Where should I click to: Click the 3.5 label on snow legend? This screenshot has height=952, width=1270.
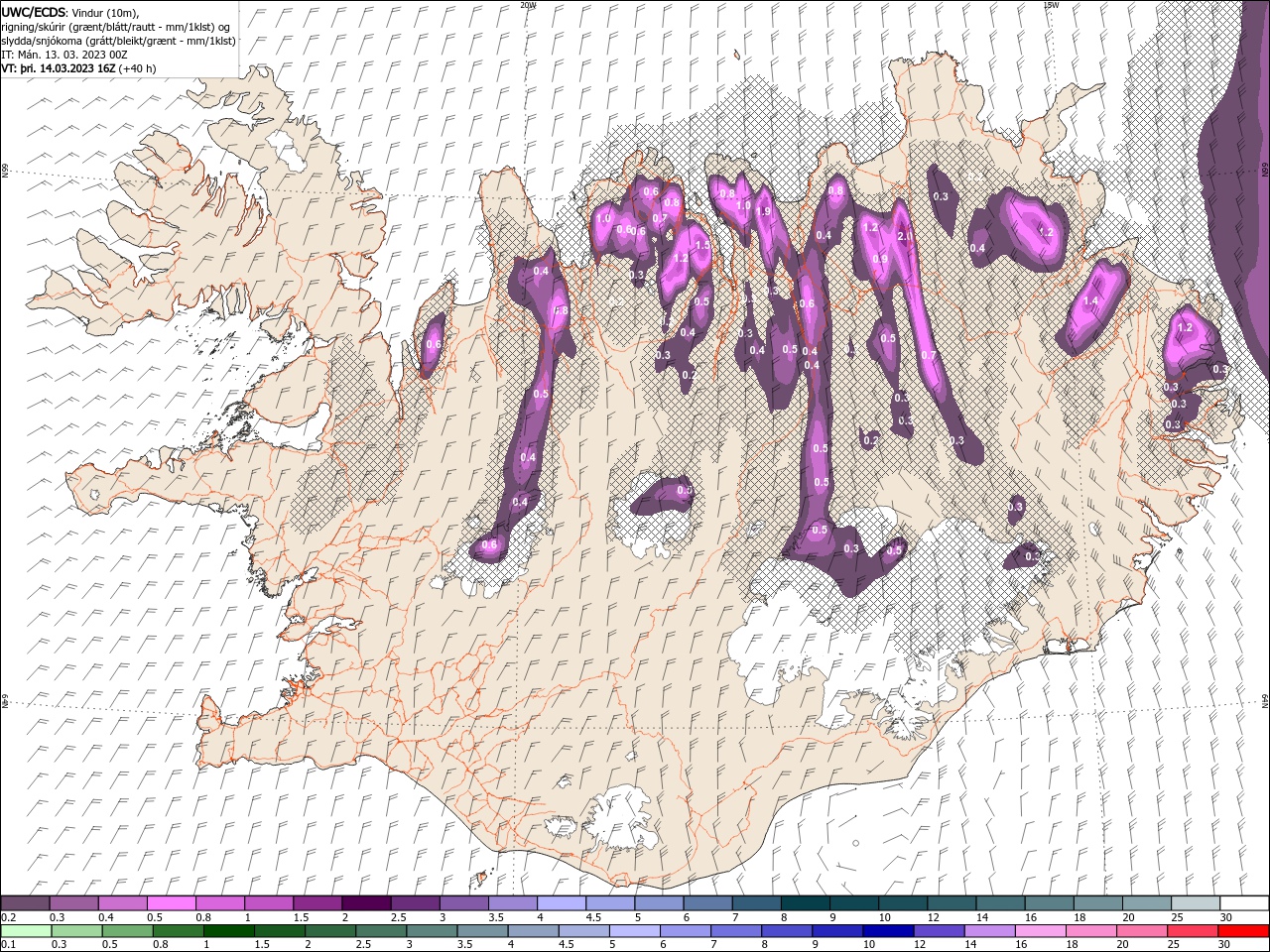496,917
